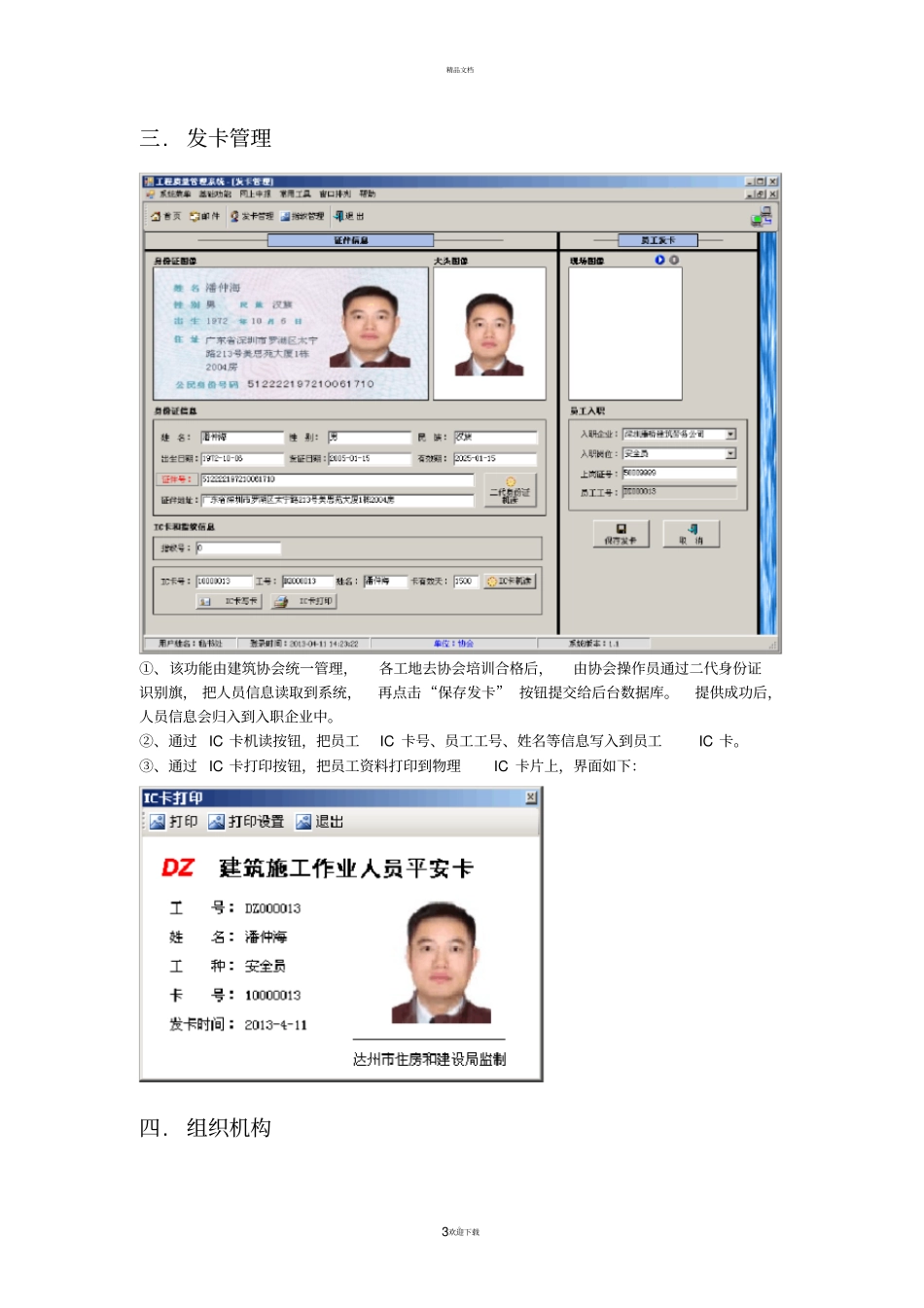This screenshot has height=1308, width=924.
Task: Click status bar 用户姓名 user text
Action: [191, 644]
